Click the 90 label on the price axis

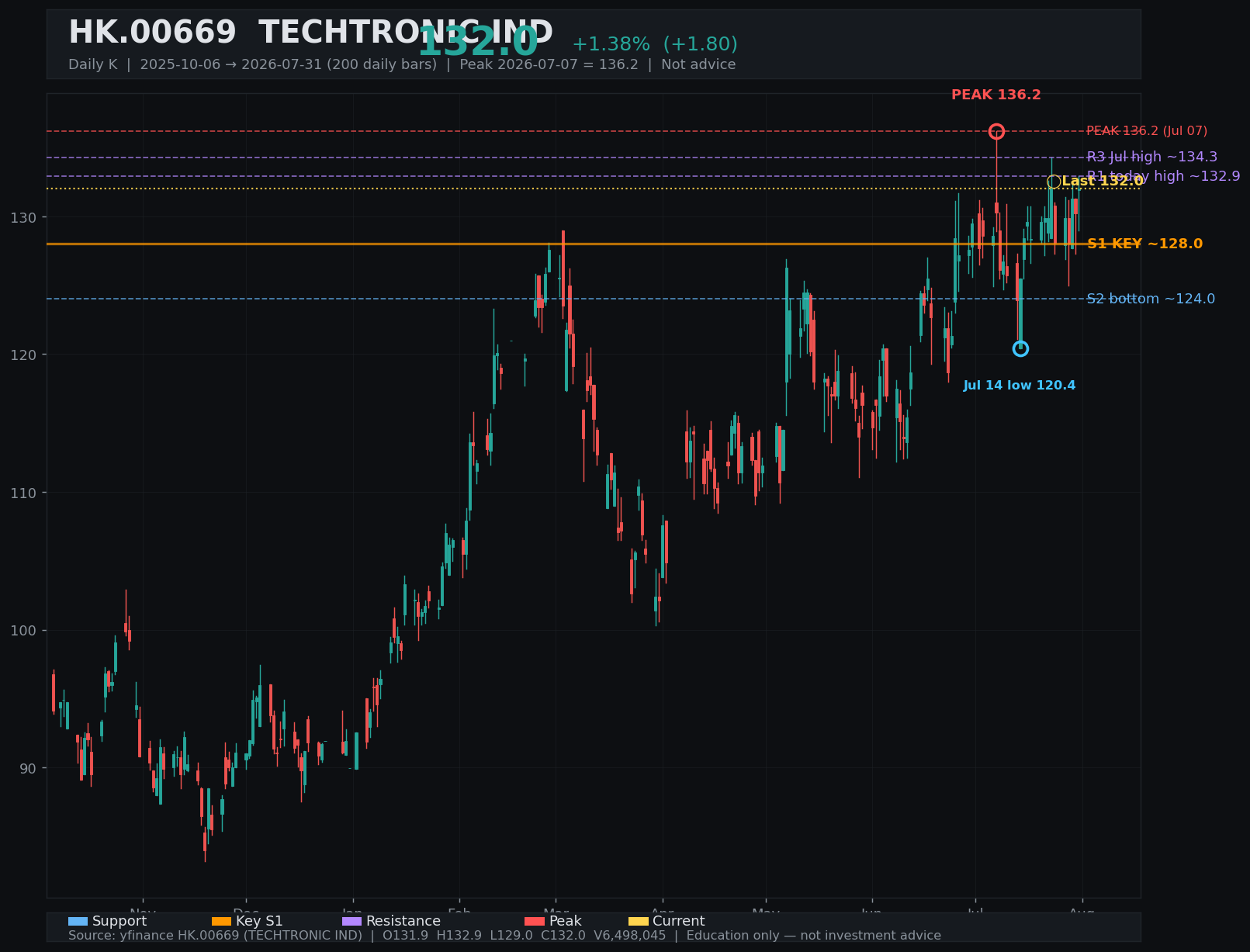tap(27, 768)
